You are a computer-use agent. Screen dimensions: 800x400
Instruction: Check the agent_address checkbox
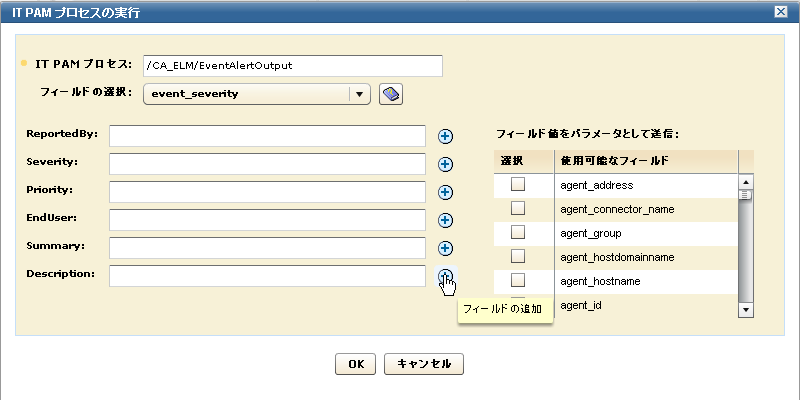[x=518, y=184]
